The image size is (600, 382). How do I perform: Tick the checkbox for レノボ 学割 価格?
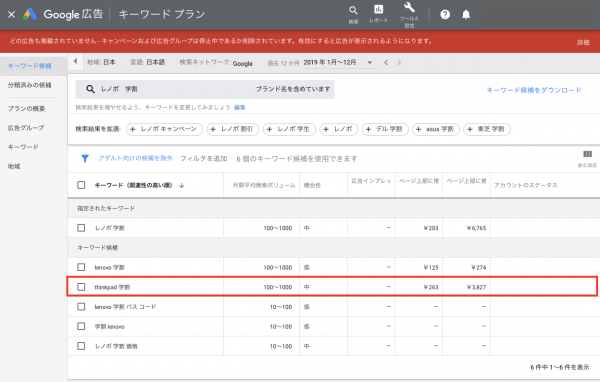point(81,346)
